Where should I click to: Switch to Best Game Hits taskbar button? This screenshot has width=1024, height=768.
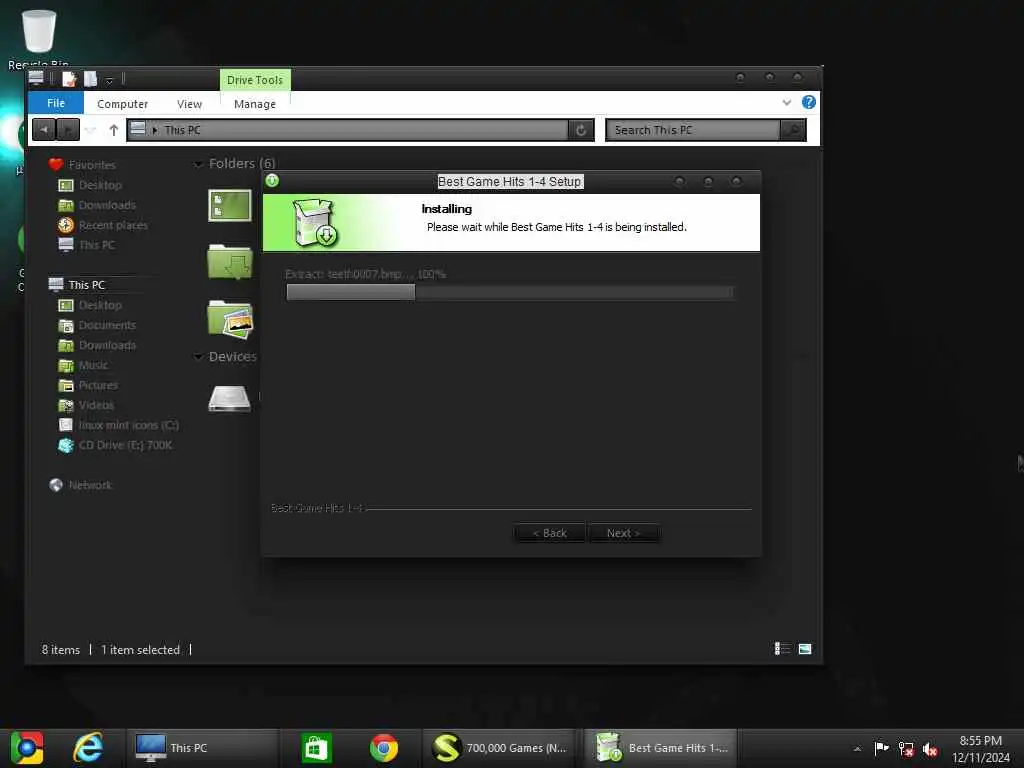[660, 748]
